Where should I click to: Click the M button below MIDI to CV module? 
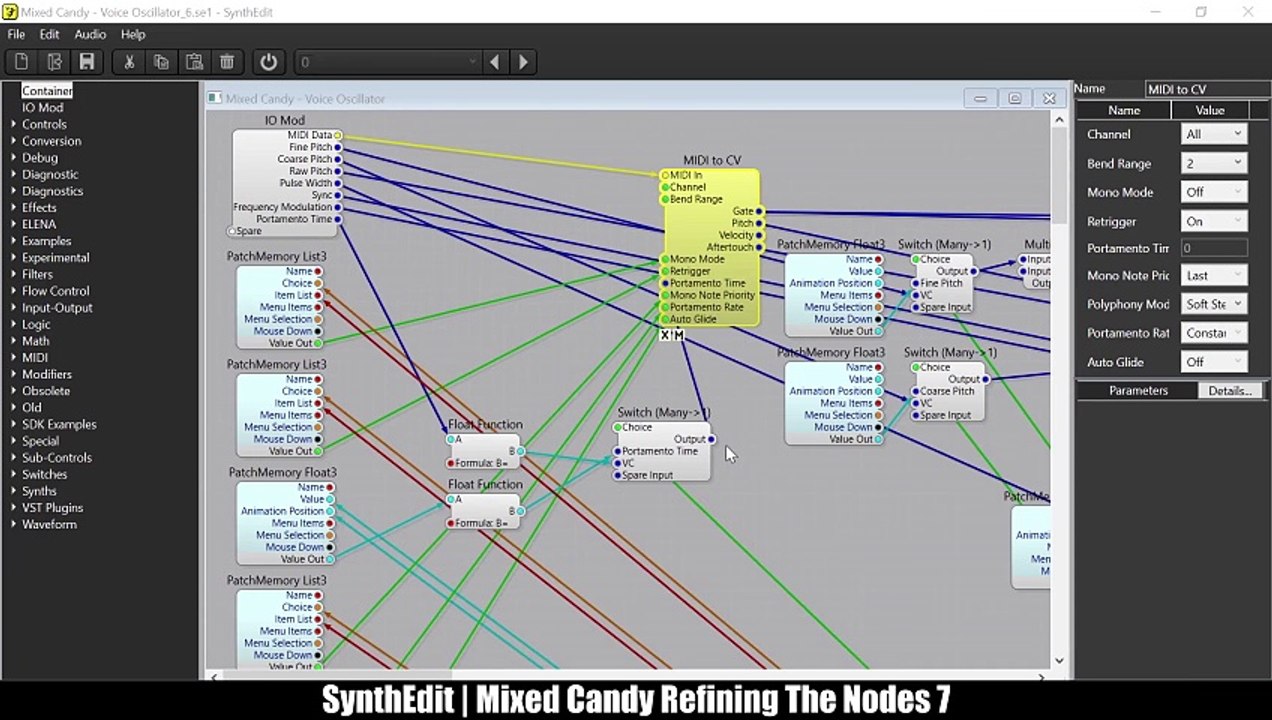pos(678,335)
